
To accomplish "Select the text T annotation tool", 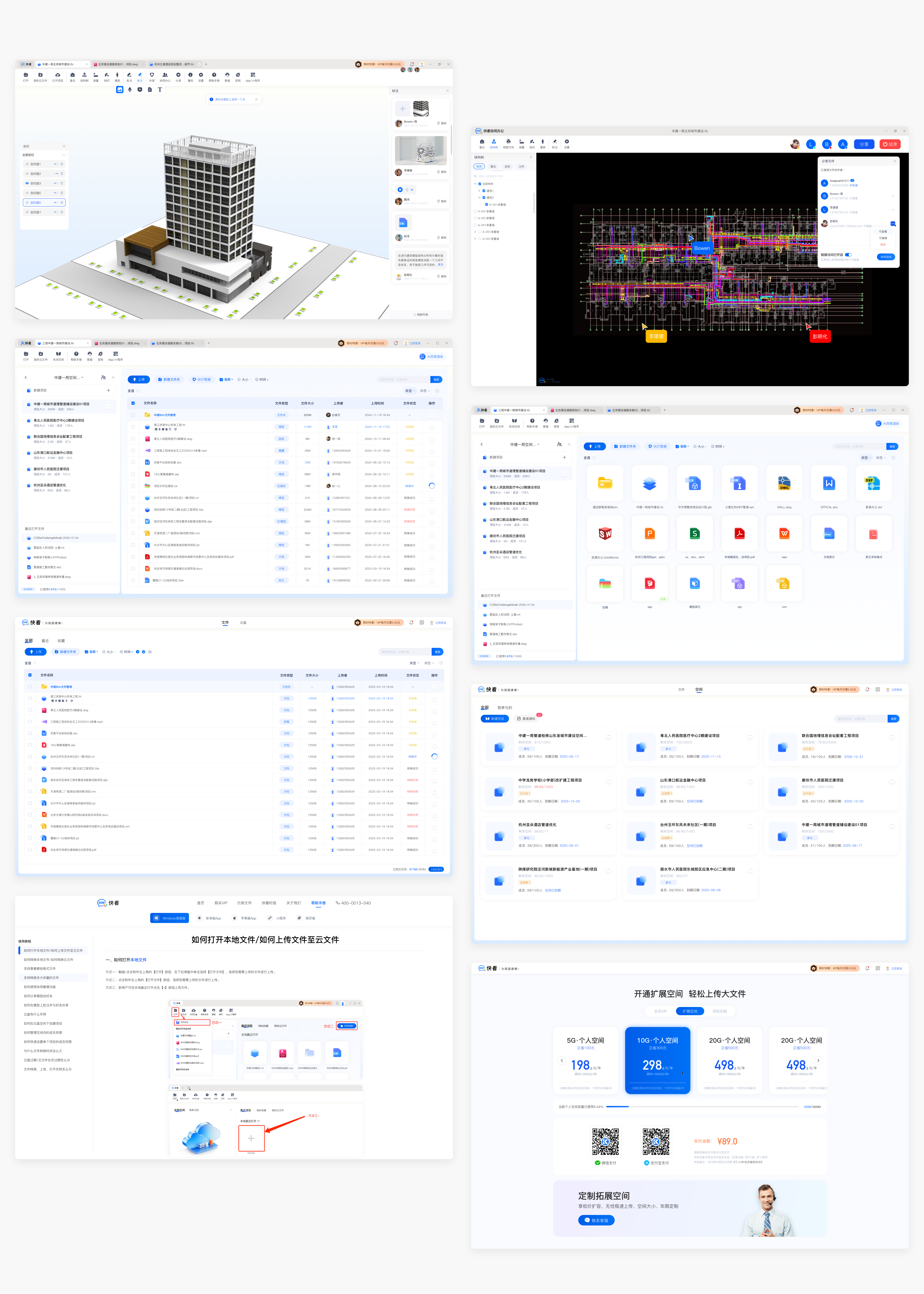I will point(160,89).
